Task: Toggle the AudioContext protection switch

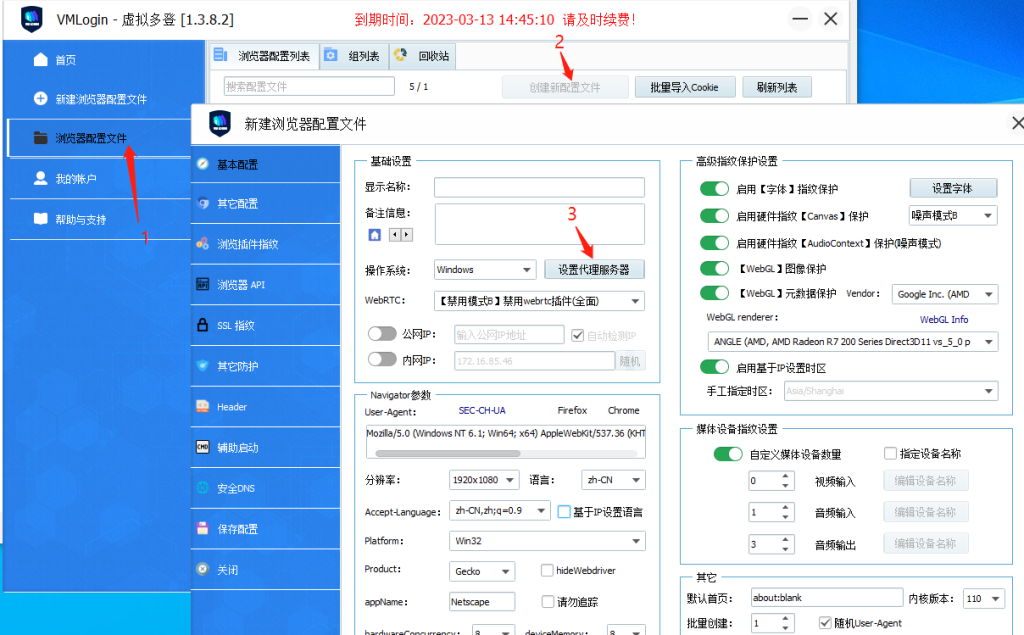Action: pyautogui.click(x=714, y=242)
